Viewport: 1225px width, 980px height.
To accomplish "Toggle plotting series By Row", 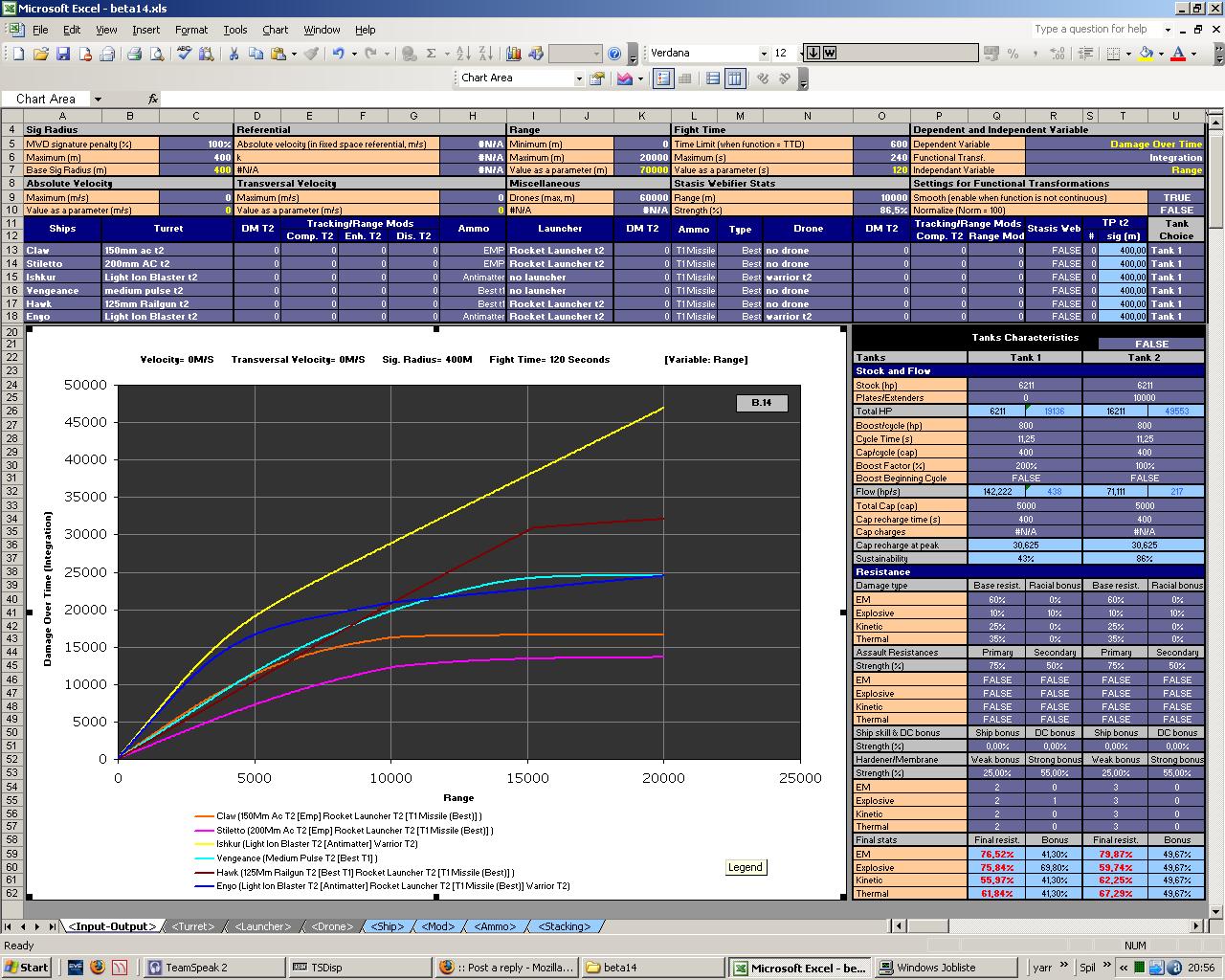I will click(x=713, y=78).
